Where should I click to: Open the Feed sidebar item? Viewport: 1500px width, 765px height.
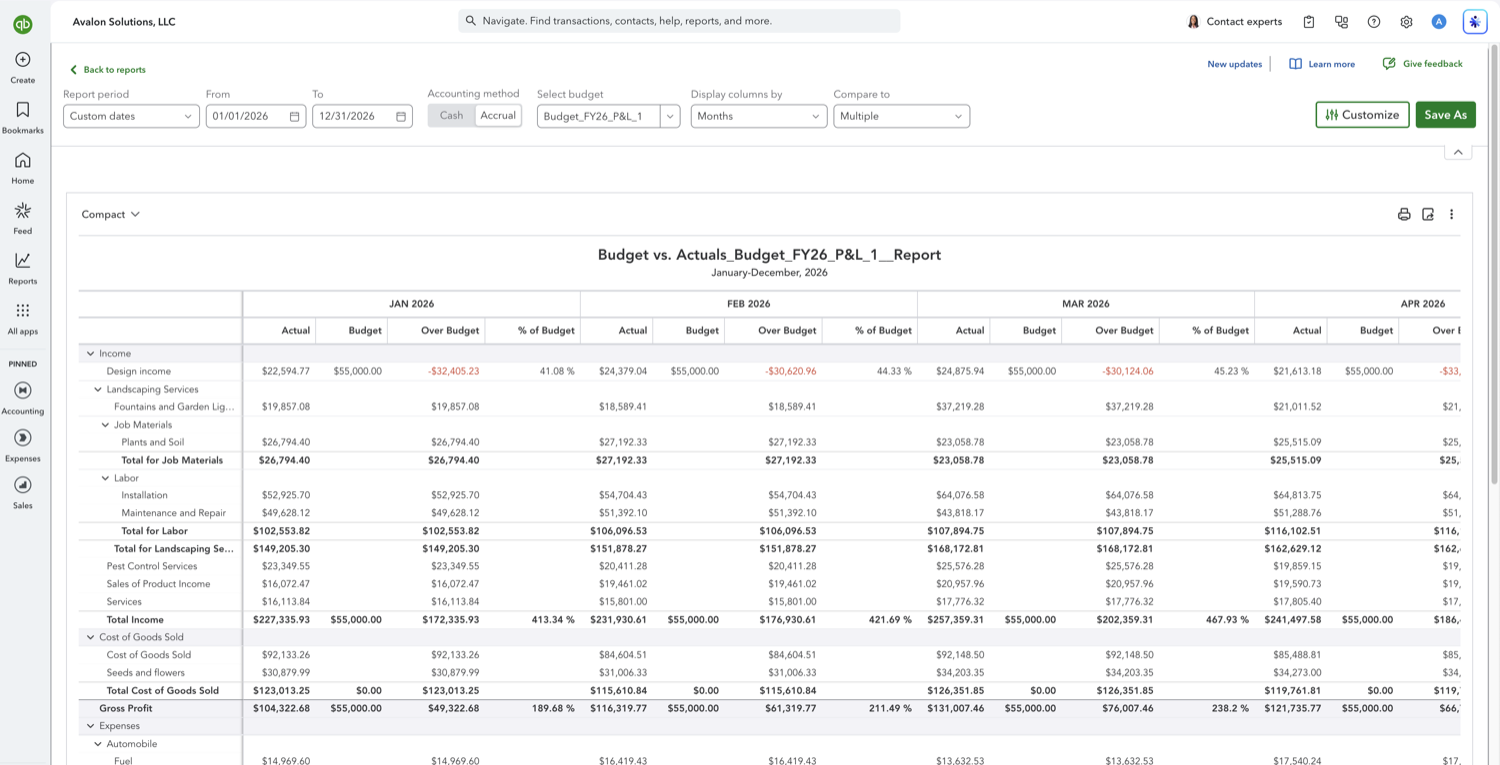(x=23, y=217)
